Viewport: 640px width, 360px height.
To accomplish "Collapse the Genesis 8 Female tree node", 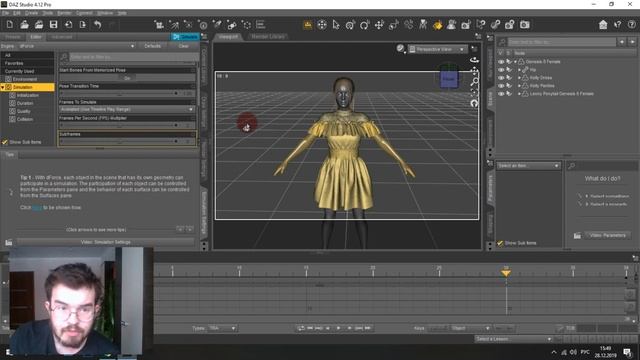I will tap(515, 62).
